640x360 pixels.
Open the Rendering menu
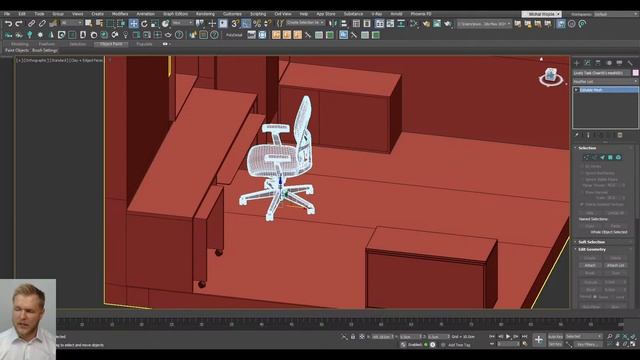(205, 14)
